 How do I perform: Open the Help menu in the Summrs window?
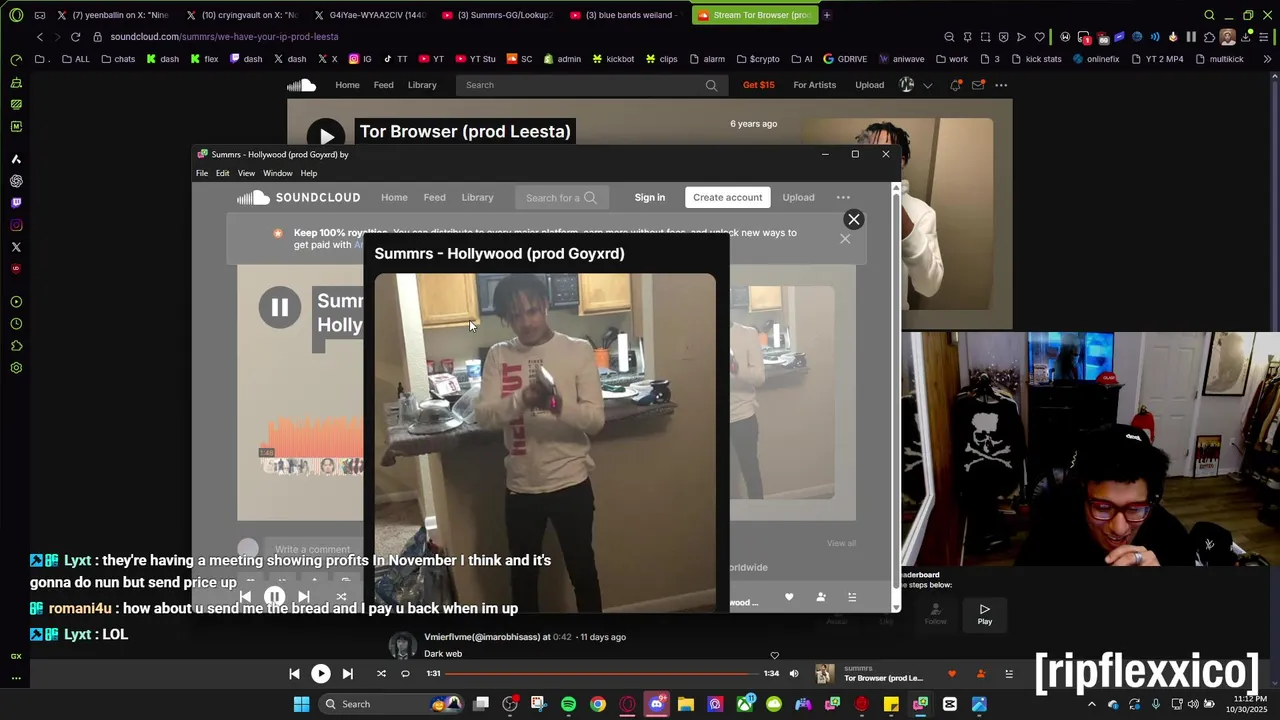(309, 173)
